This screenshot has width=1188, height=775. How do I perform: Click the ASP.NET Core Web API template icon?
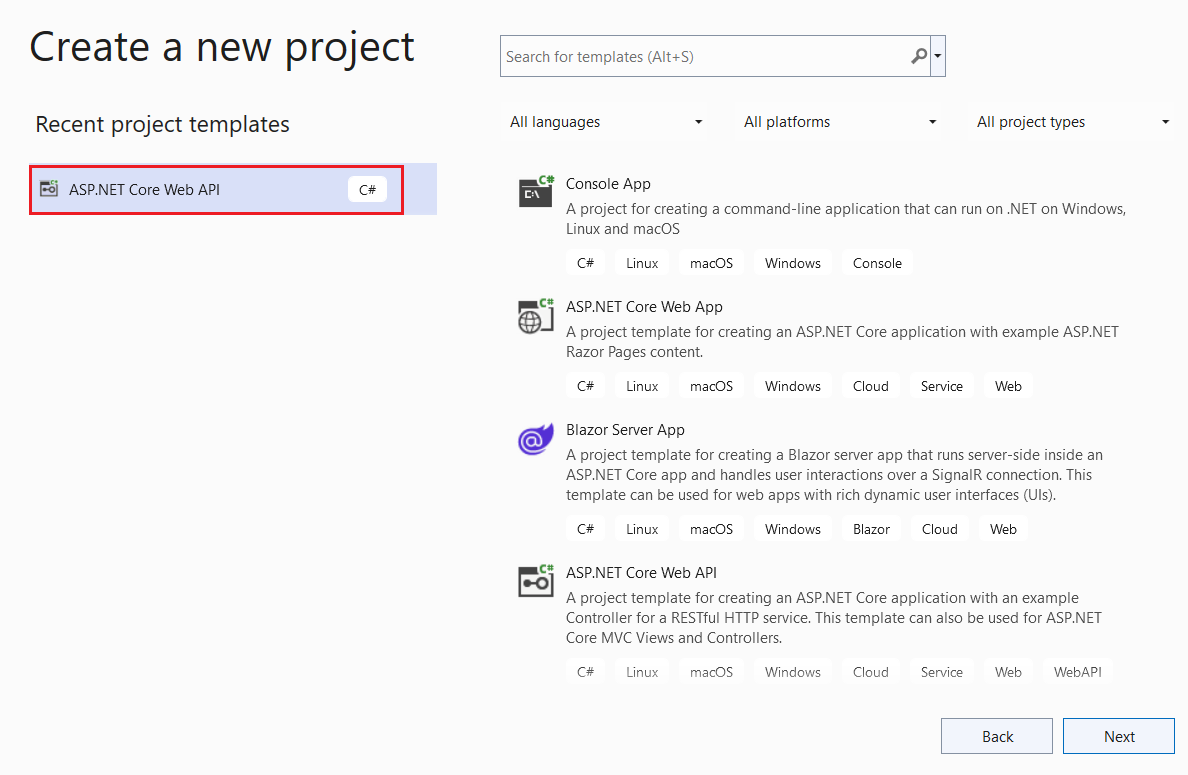535,581
